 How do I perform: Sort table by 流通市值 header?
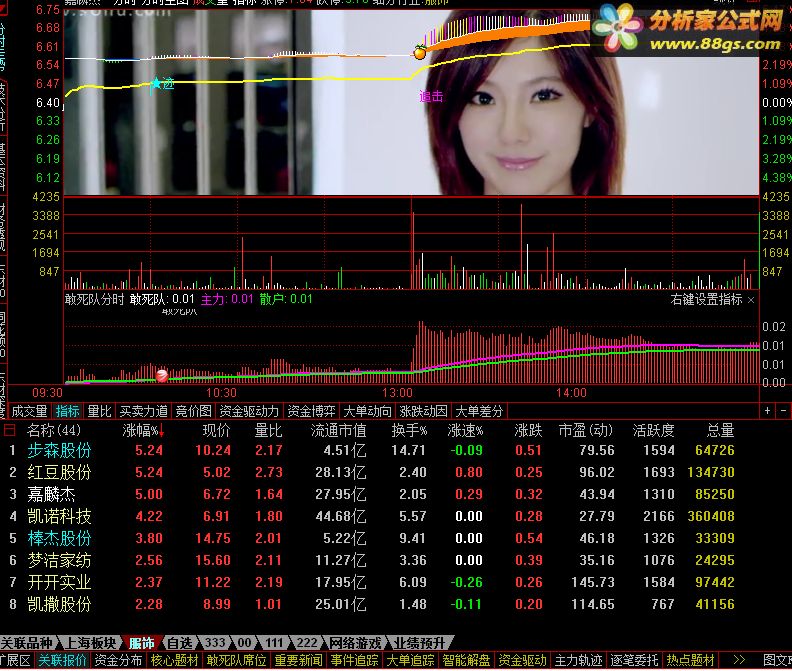(x=338, y=430)
